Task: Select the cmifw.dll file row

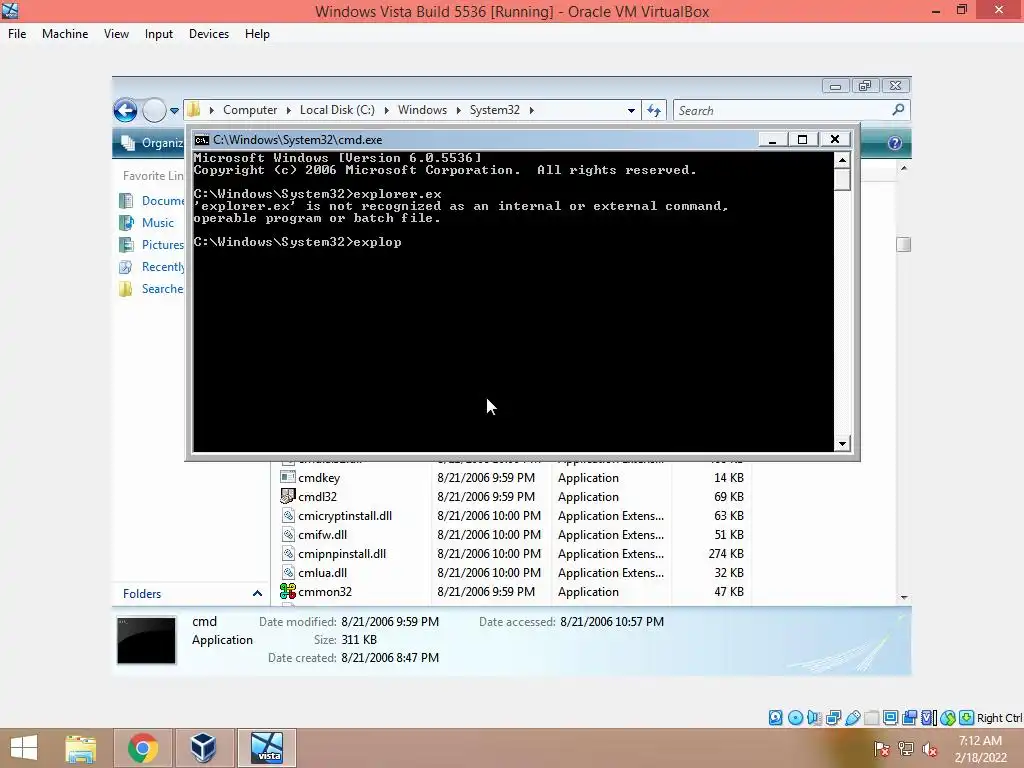Action: [512, 535]
